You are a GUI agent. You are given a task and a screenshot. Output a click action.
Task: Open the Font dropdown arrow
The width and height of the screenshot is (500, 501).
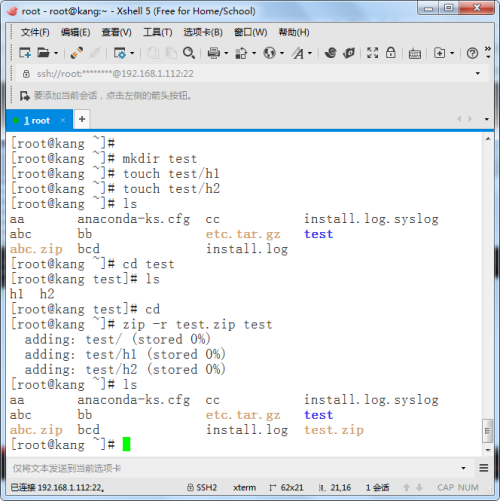click(x=310, y=53)
